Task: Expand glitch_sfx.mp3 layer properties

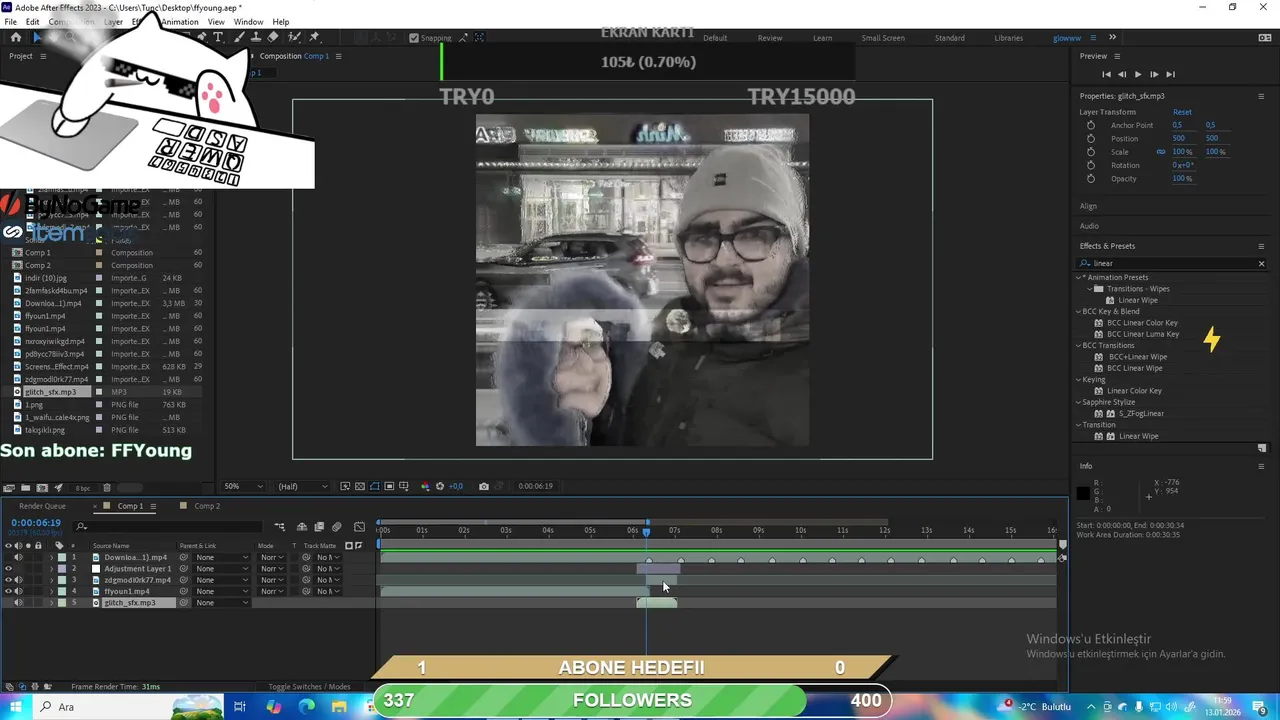Action: [x=52, y=603]
